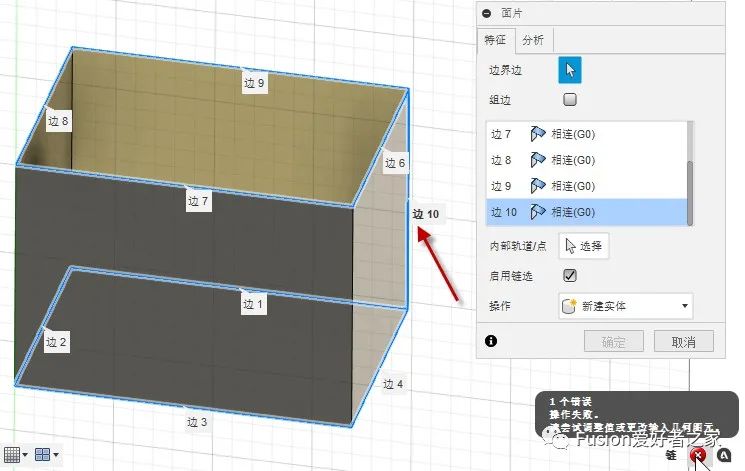Change 相连(G0) continuity for 边 9
The width and height of the screenshot is (745, 471).
tap(573, 186)
